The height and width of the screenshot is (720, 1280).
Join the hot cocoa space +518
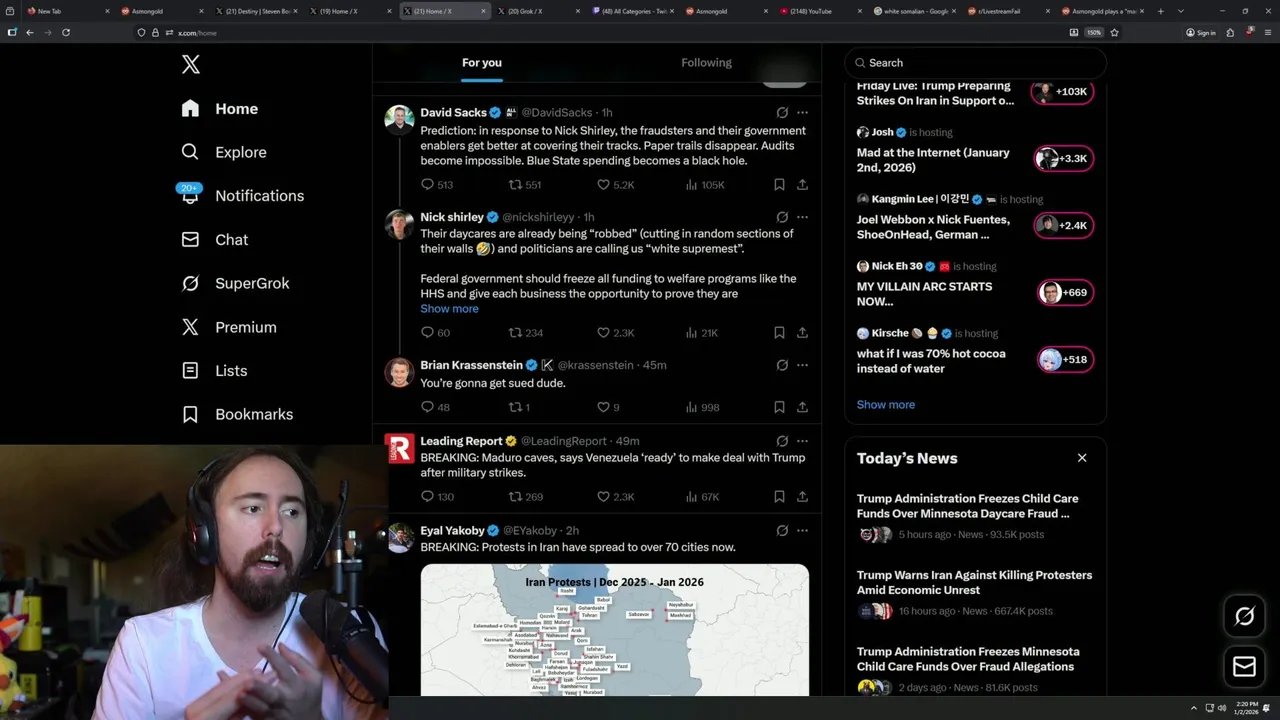[1066, 360]
